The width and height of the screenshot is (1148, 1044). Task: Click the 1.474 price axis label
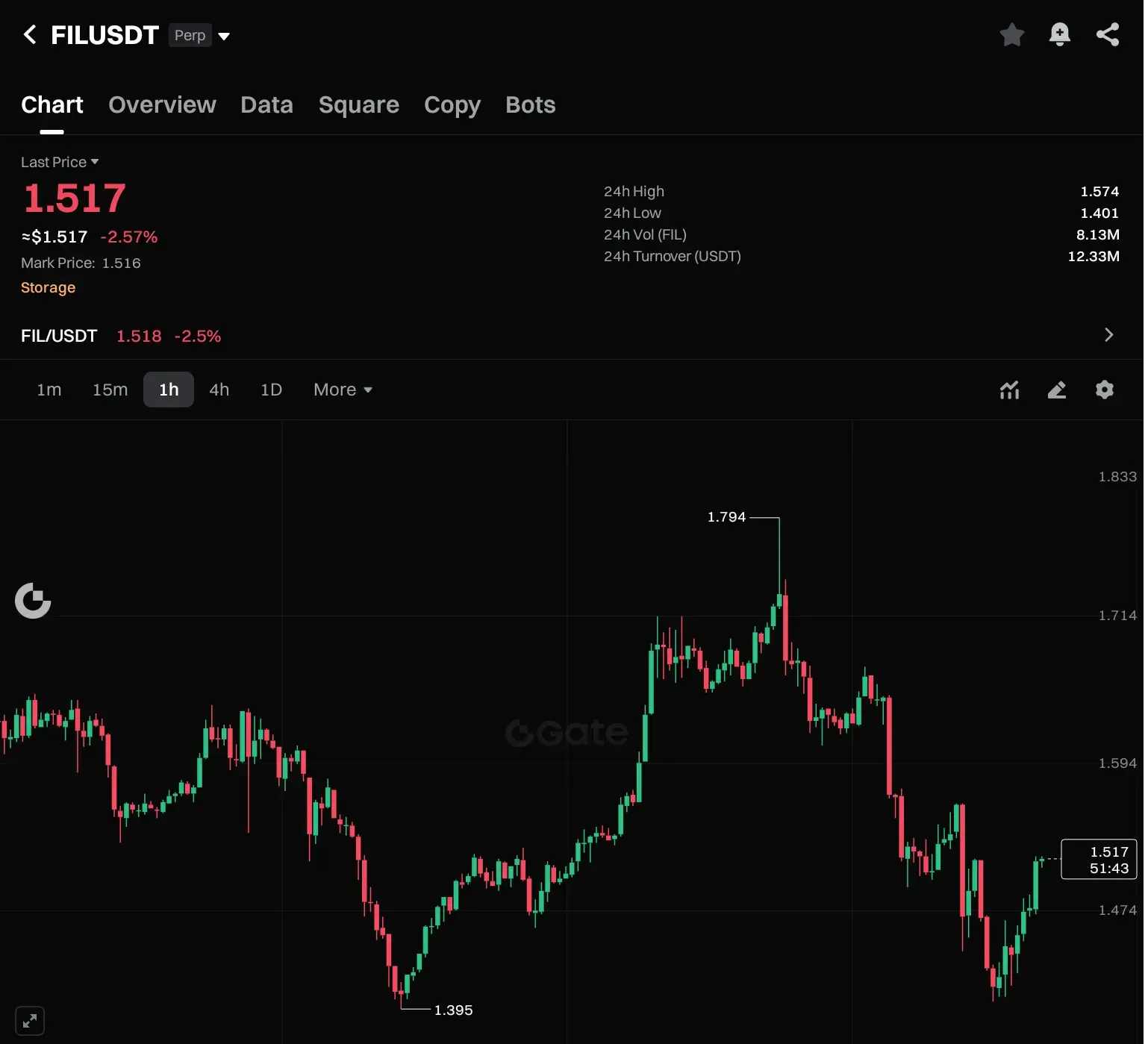pos(1117,910)
